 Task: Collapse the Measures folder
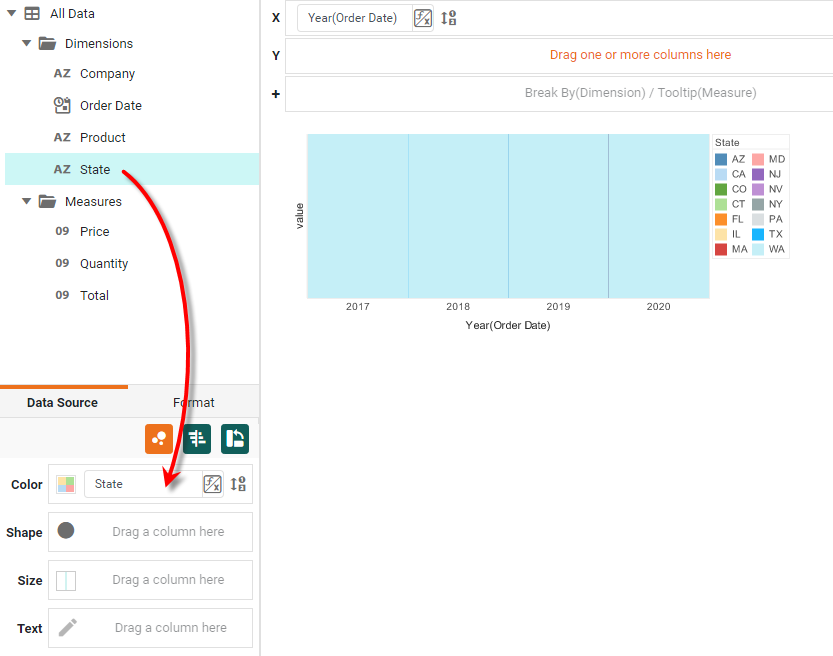[x=27, y=202]
